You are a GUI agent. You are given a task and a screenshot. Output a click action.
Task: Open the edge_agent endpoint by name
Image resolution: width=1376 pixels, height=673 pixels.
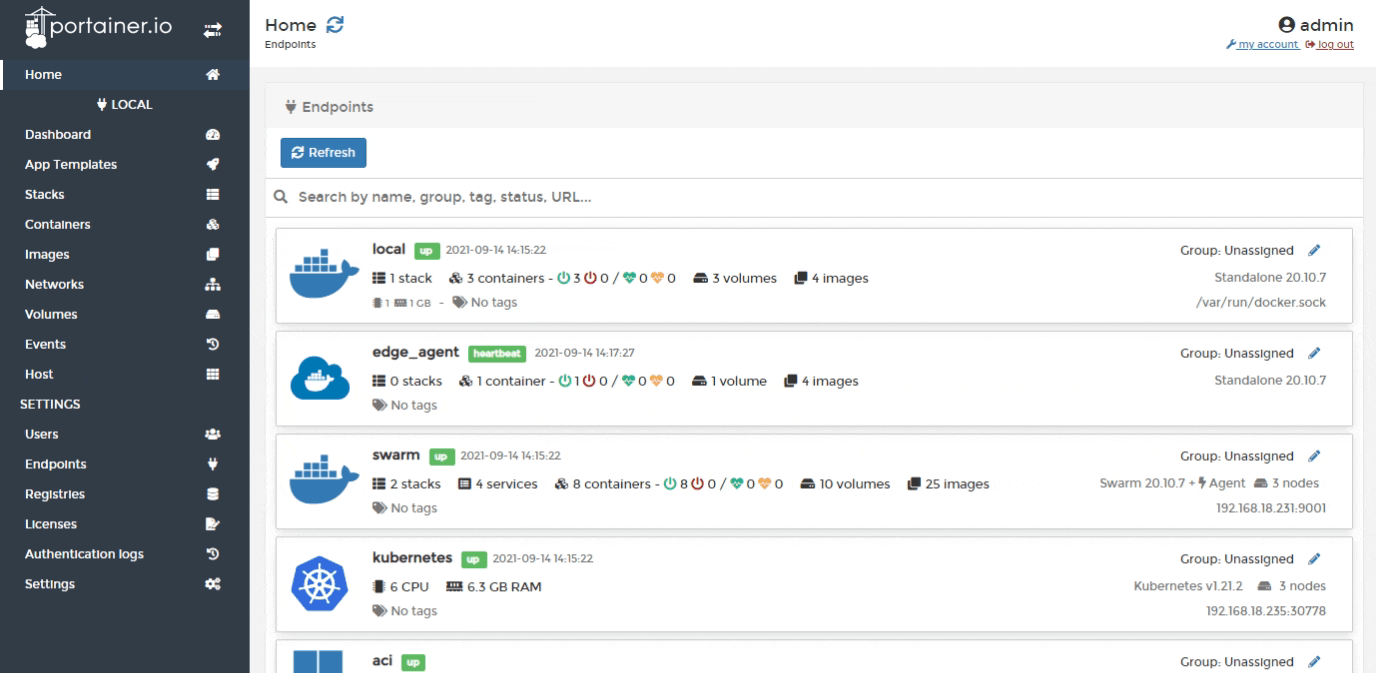415,352
